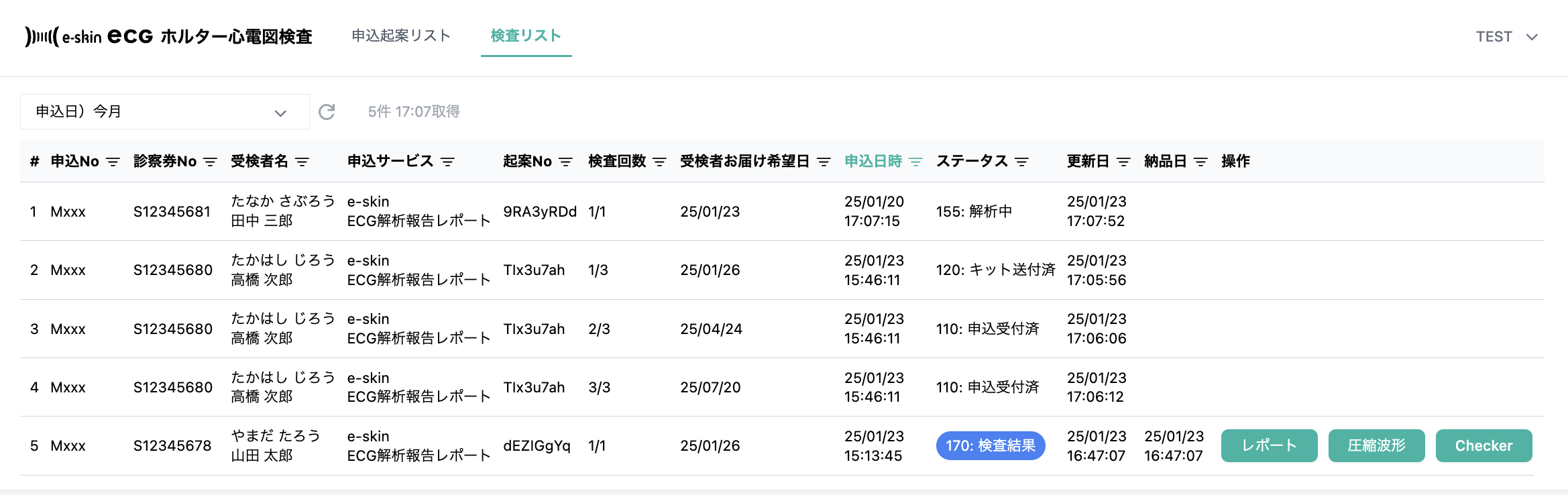This screenshot has width=1568, height=495.
Task: Click the filter icon next to 更新日
Action: pyautogui.click(x=1123, y=162)
